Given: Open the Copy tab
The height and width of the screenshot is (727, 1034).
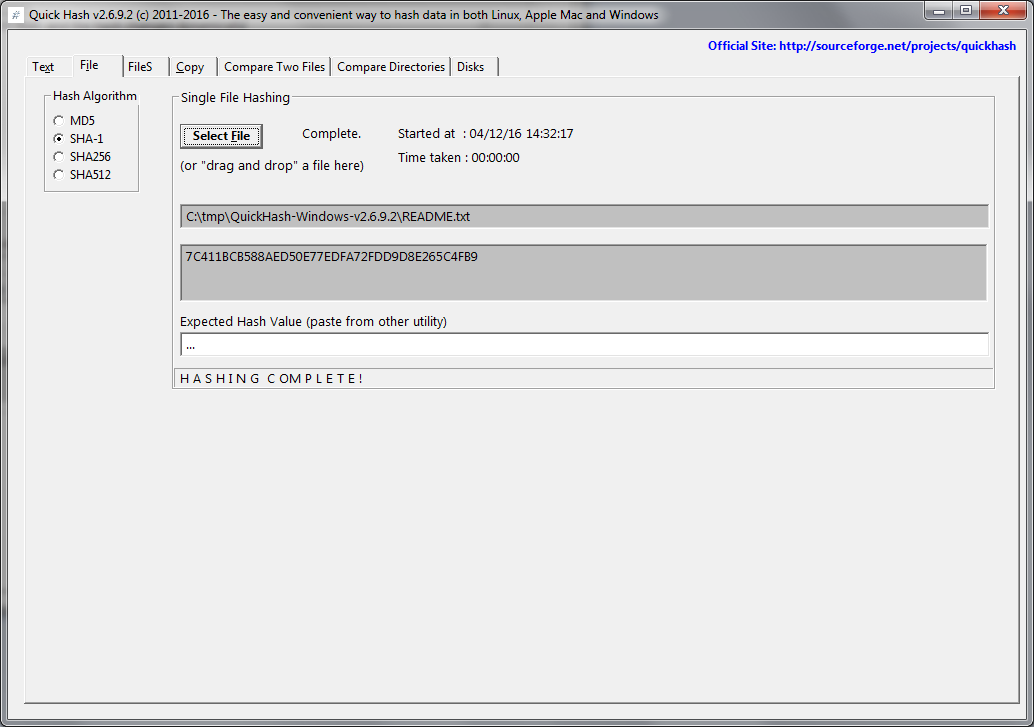Looking at the screenshot, I should (x=190, y=67).
